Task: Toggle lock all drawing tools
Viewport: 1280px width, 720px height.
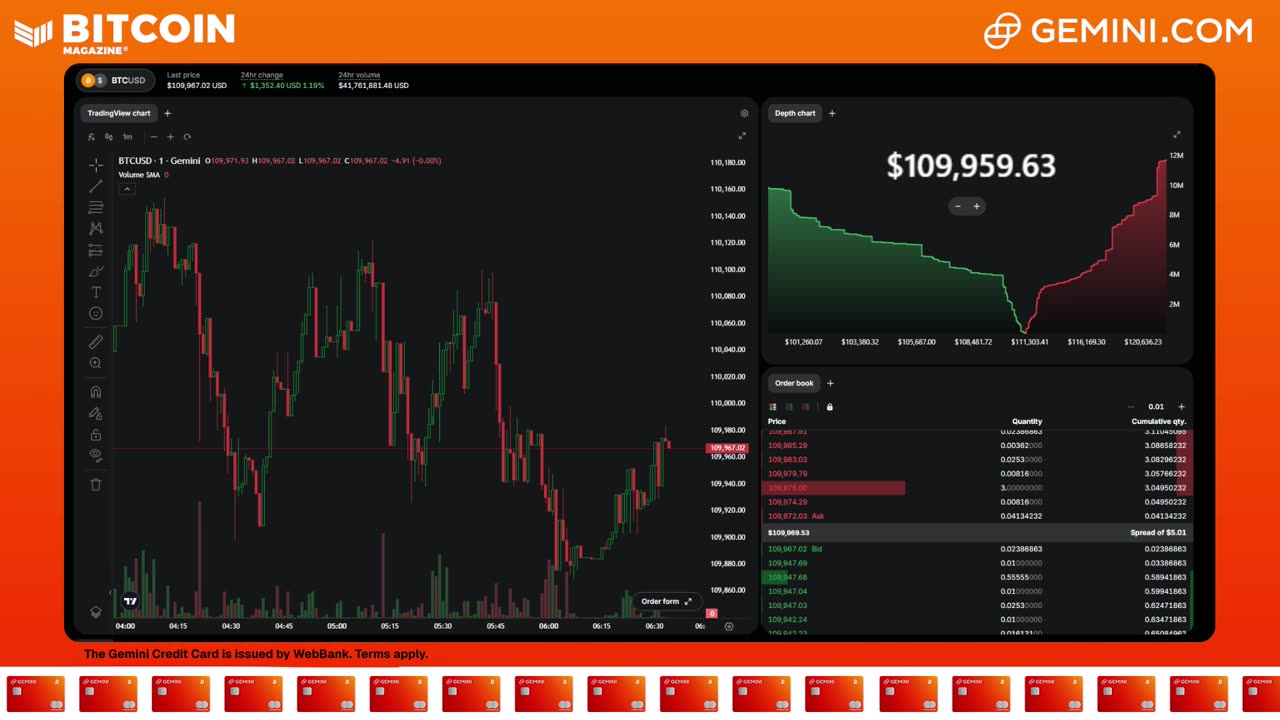Action: click(x=96, y=434)
